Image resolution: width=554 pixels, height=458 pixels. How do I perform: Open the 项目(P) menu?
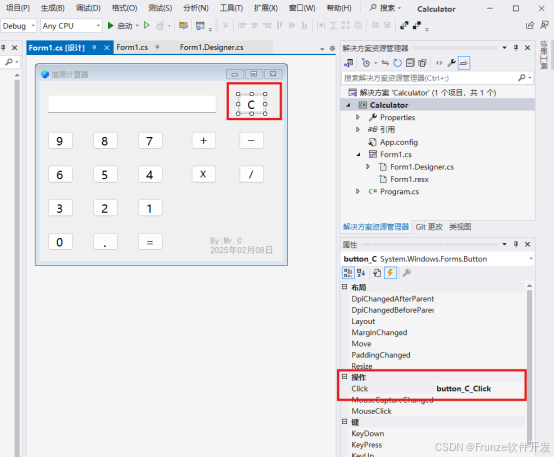tap(18, 8)
